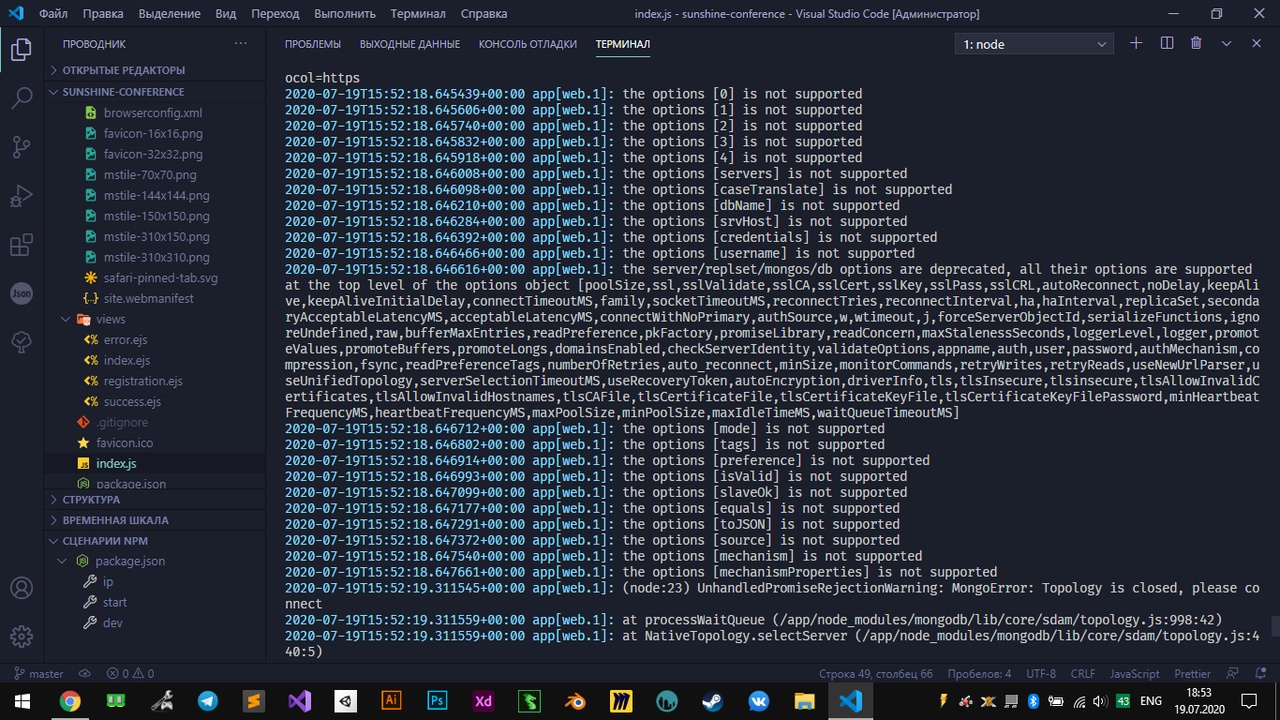Viewport: 1280px width, 720px height.
Task: Open favicon-16x16.png file
Action: pos(153,133)
